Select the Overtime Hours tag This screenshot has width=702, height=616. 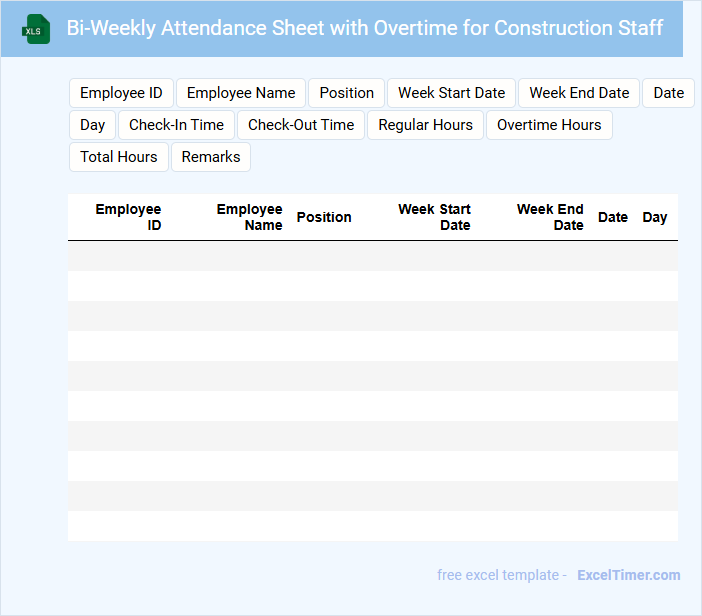pyautogui.click(x=549, y=125)
